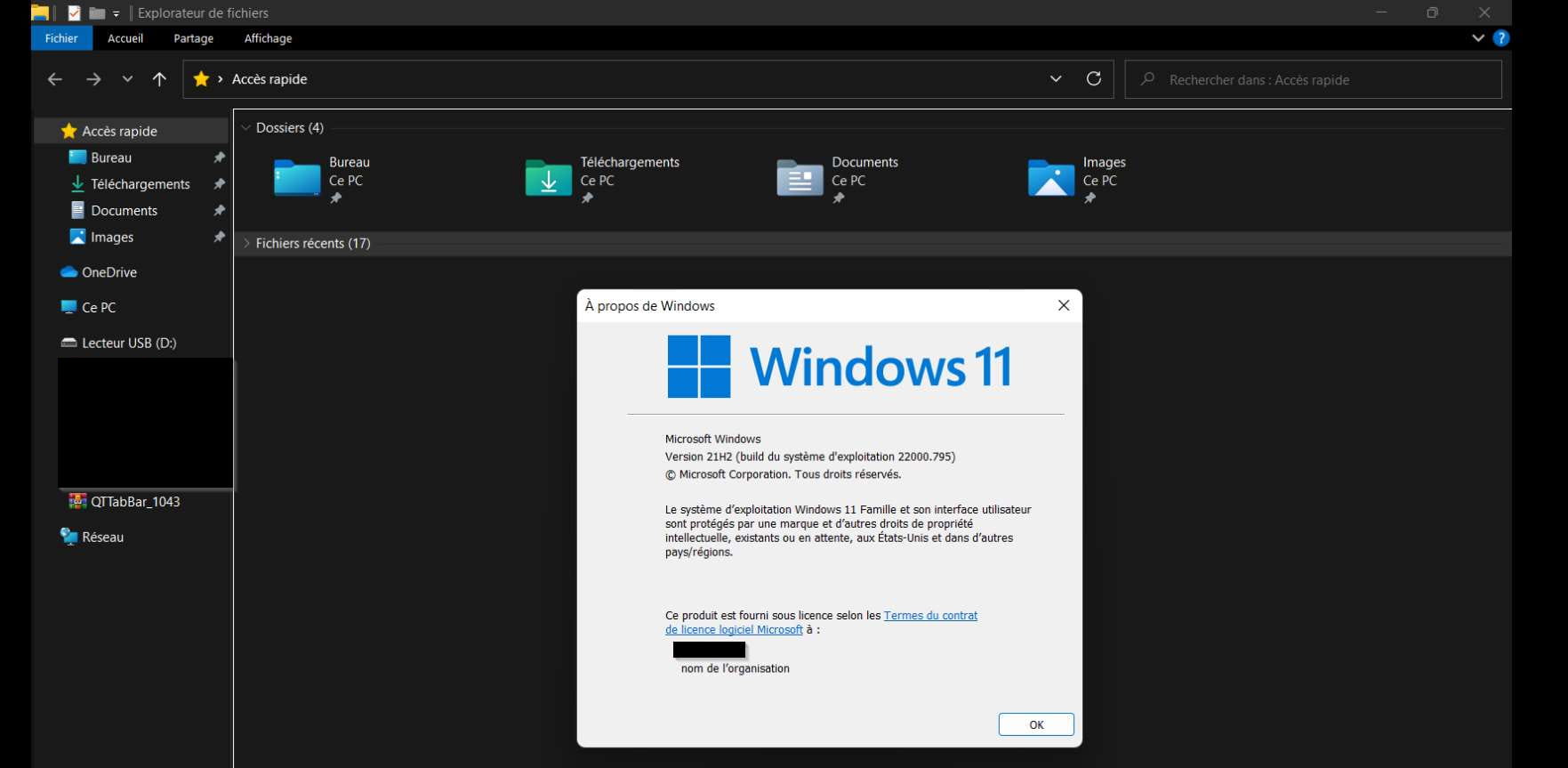The height and width of the screenshot is (768, 1568).
Task: Click pin icon next to sidebar Téléchargements
Action: tap(219, 184)
